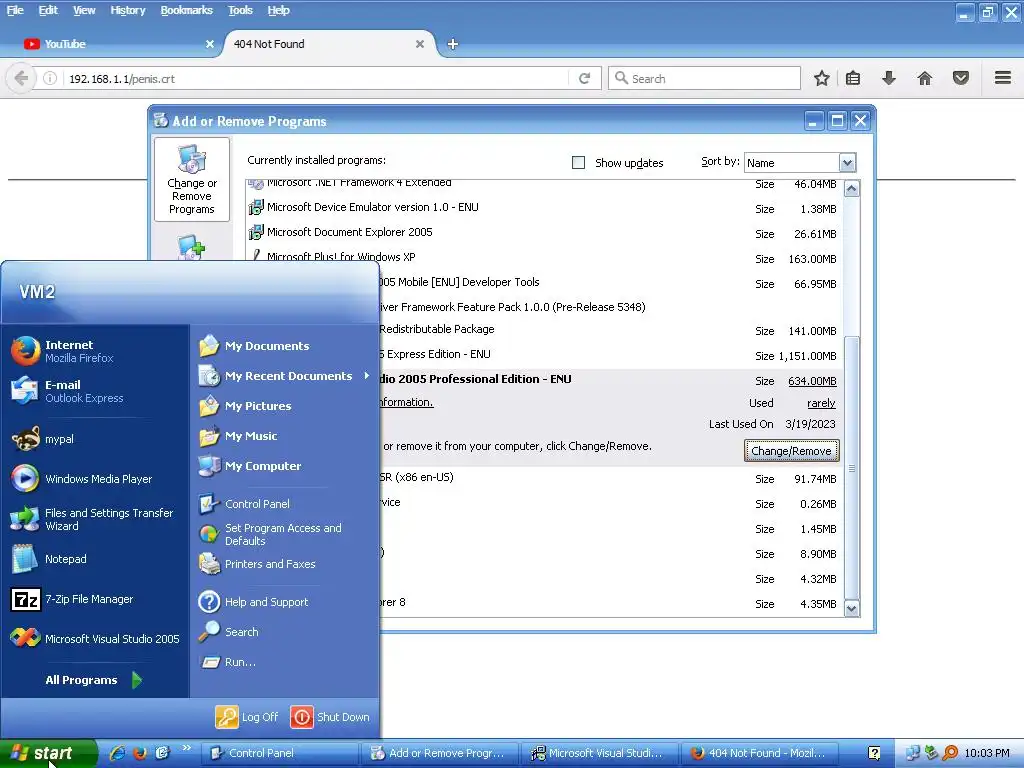Click the Change/Remove button
Viewport: 1024px width, 768px height.
(x=791, y=451)
